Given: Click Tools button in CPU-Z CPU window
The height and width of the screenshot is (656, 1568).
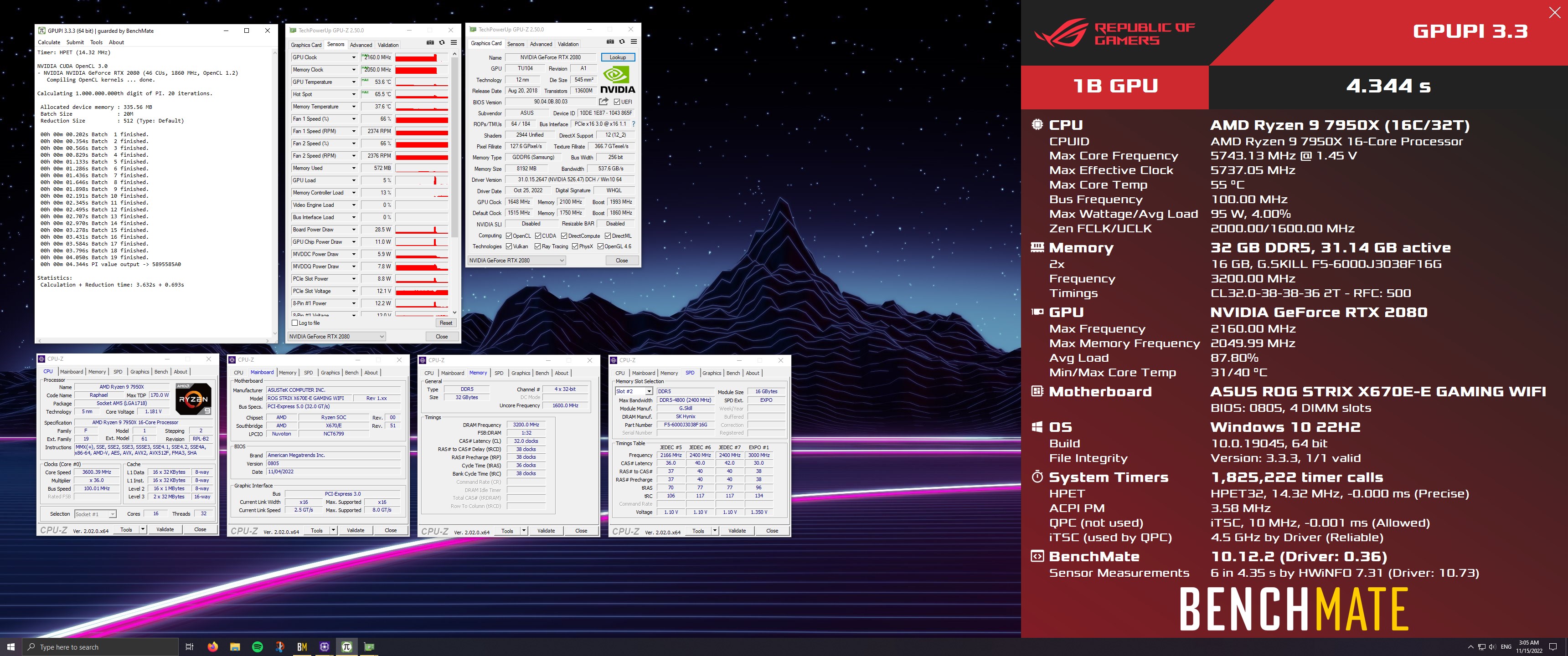Looking at the screenshot, I should point(126,529).
